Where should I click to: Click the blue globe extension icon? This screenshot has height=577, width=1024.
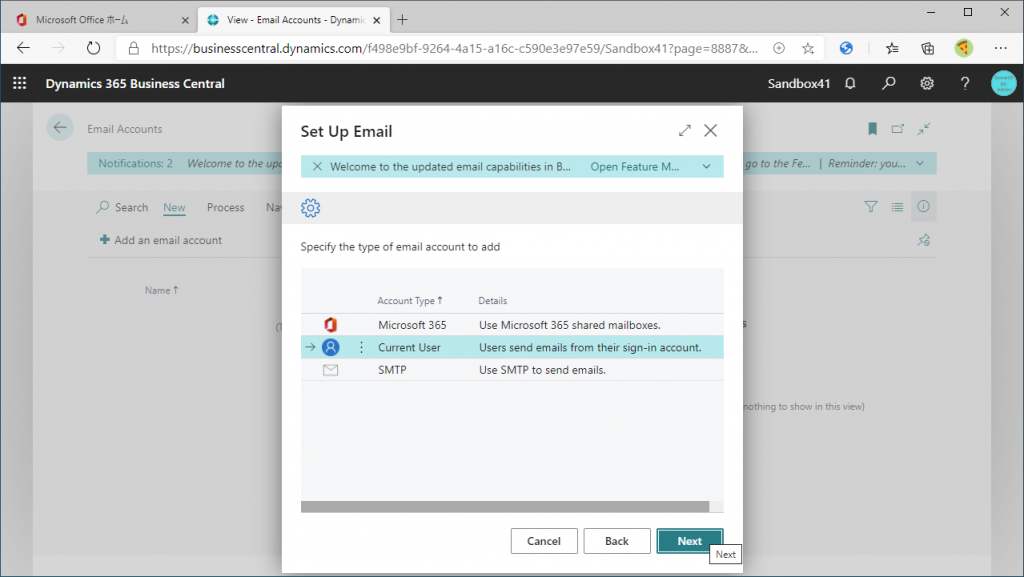pyautogui.click(x=846, y=48)
